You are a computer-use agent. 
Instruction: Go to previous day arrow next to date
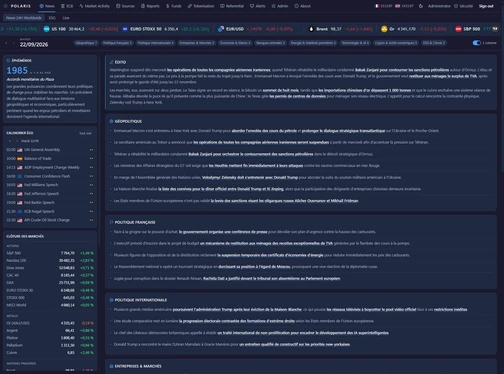click(6, 43)
